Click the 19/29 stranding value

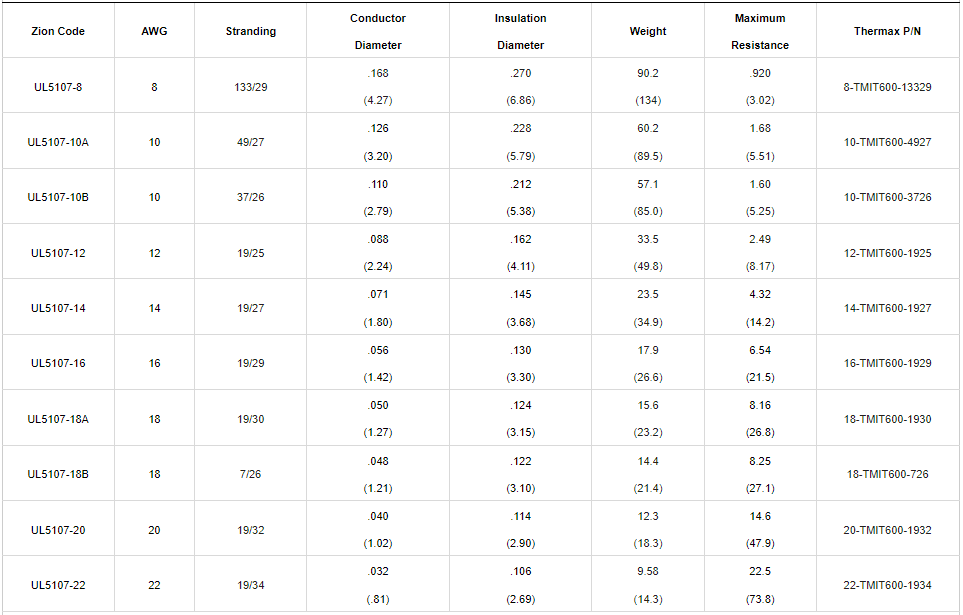250,363
